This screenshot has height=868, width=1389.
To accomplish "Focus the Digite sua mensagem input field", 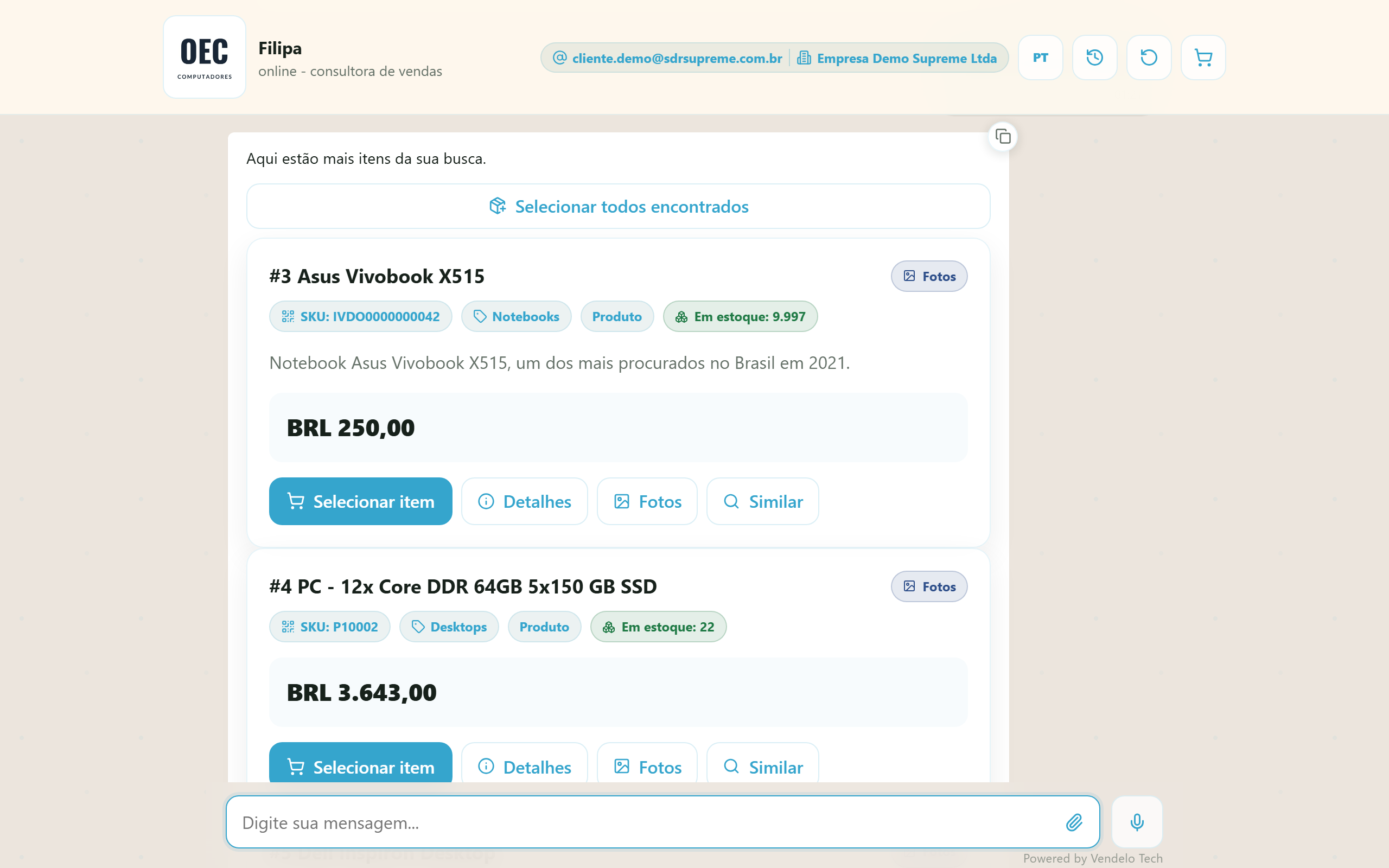I will (x=663, y=822).
